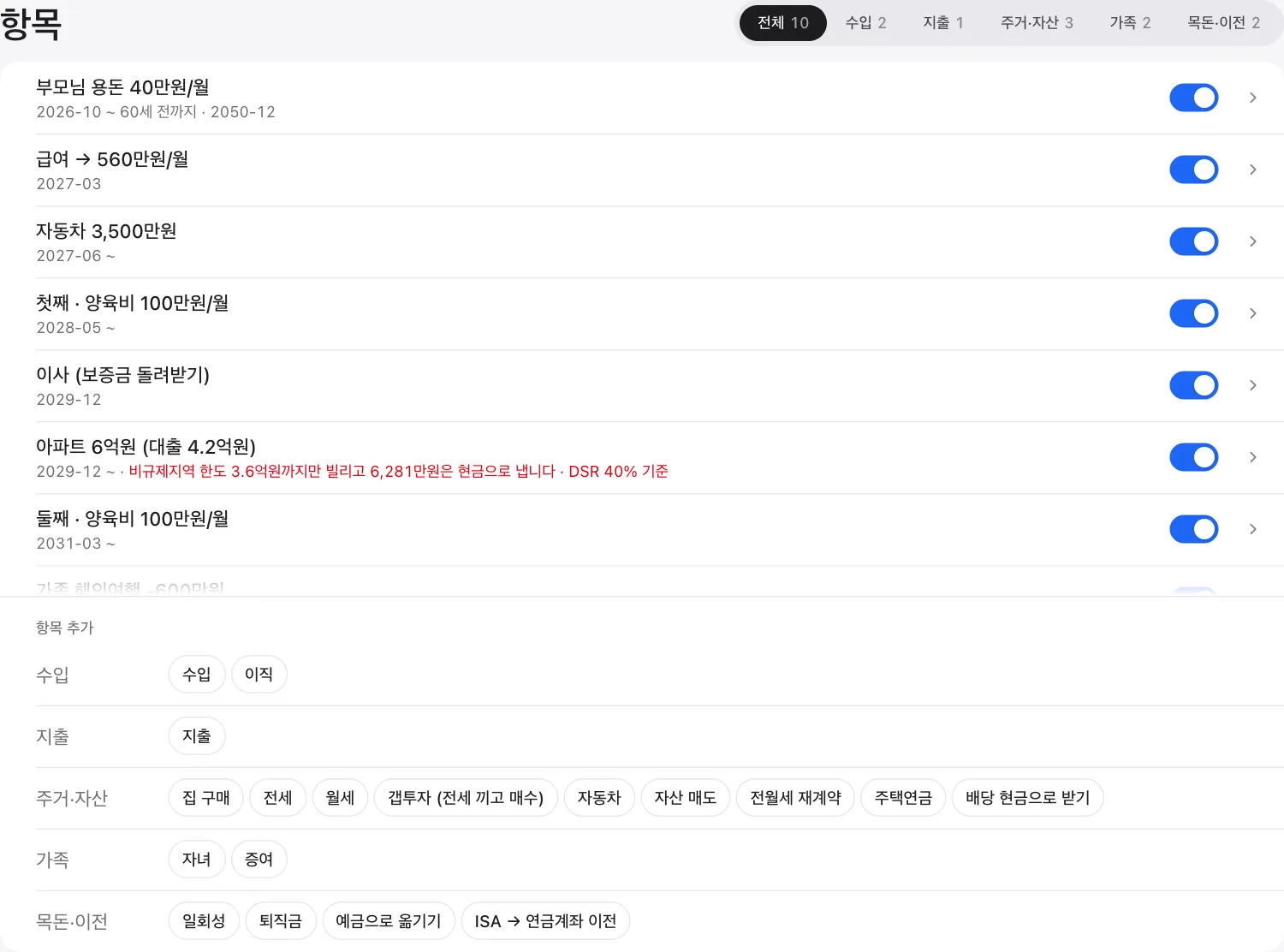Screen dimensions: 1284x952
Task: Add an 이직 item
Action: point(259,675)
